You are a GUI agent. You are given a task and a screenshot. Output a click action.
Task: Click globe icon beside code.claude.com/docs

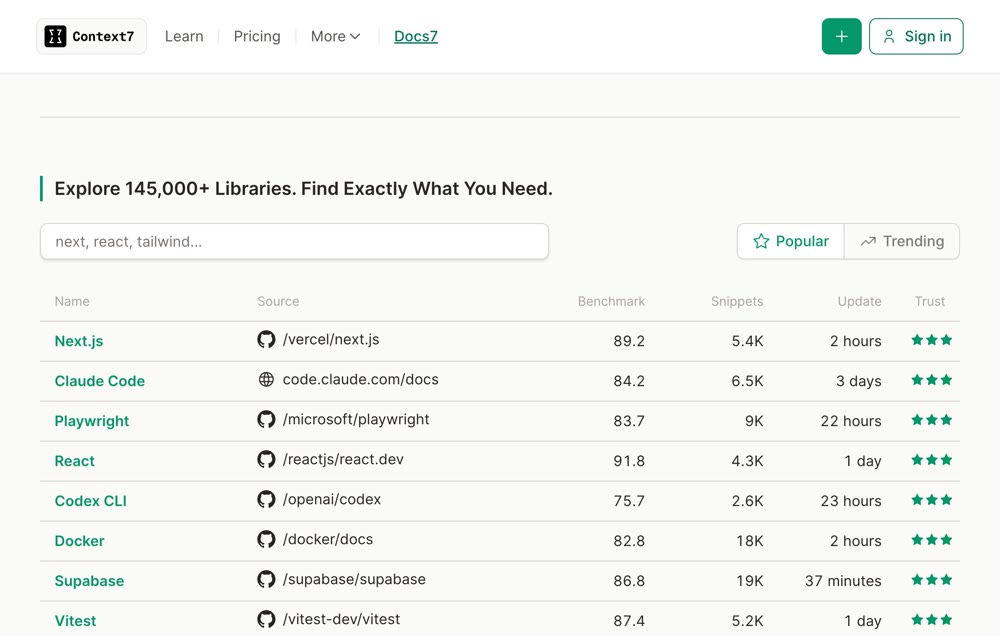coord(266,380)
